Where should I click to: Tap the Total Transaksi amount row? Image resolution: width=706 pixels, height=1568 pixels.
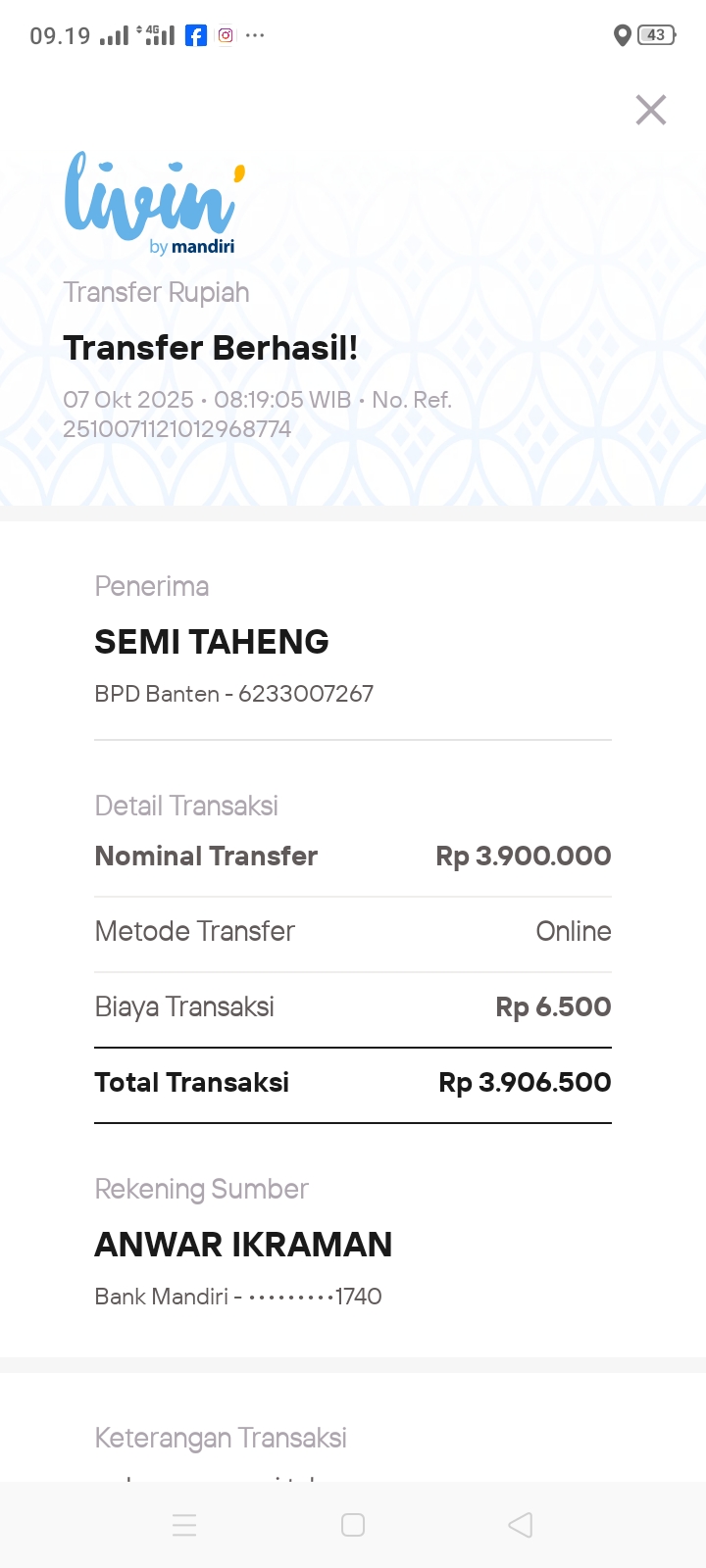[x=353, y=1083]
